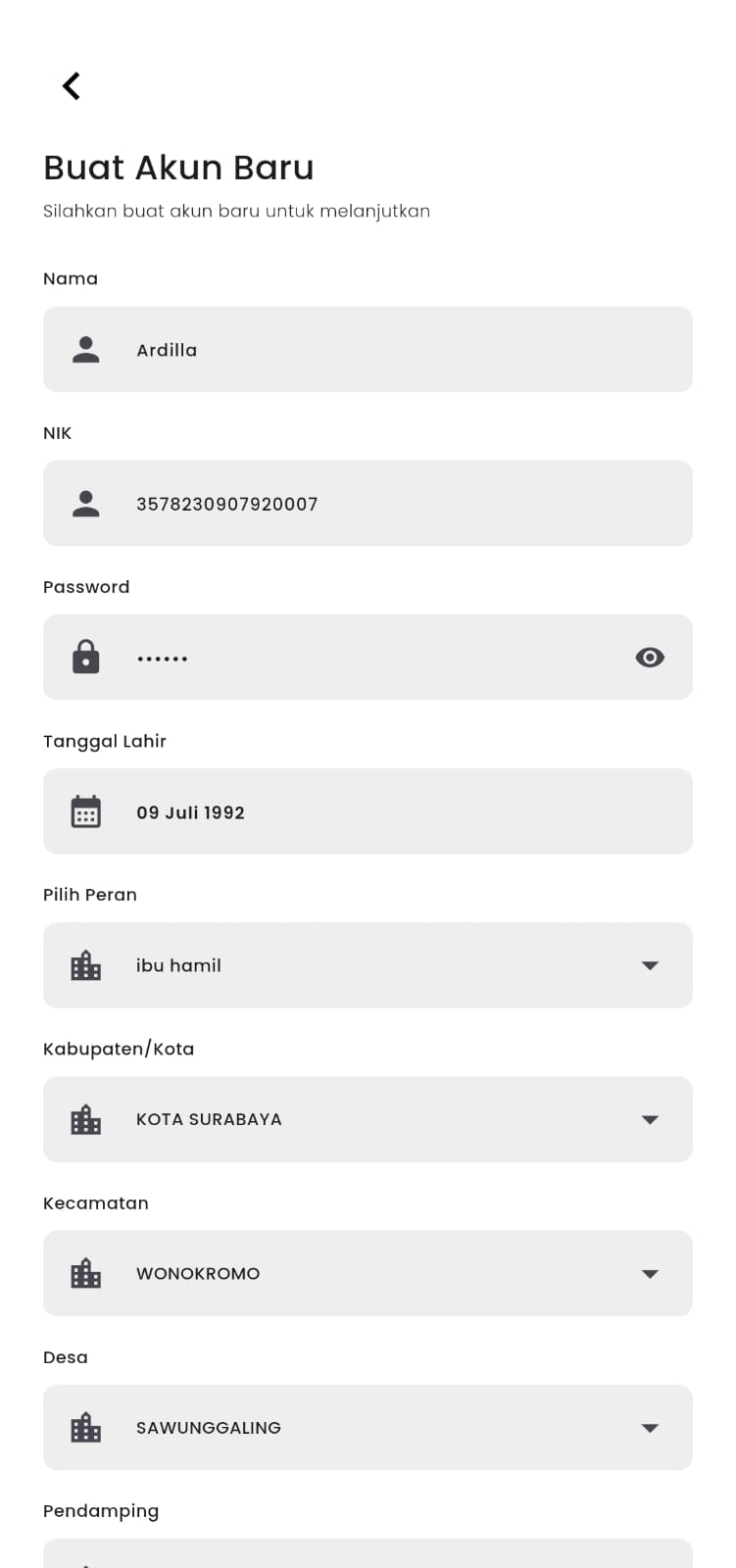Click building icon in Kabupaten/Kota field
The image size is (736, 1568).
point(86,1119)
